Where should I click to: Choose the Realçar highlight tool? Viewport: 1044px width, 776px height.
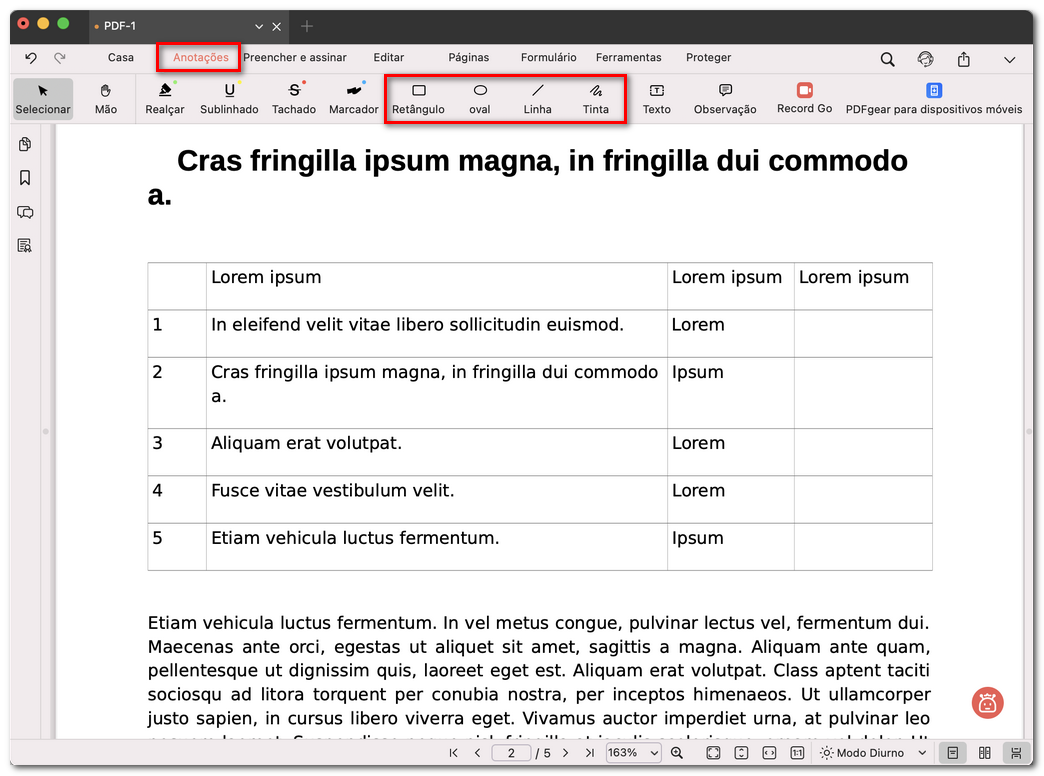click(165, 98)
